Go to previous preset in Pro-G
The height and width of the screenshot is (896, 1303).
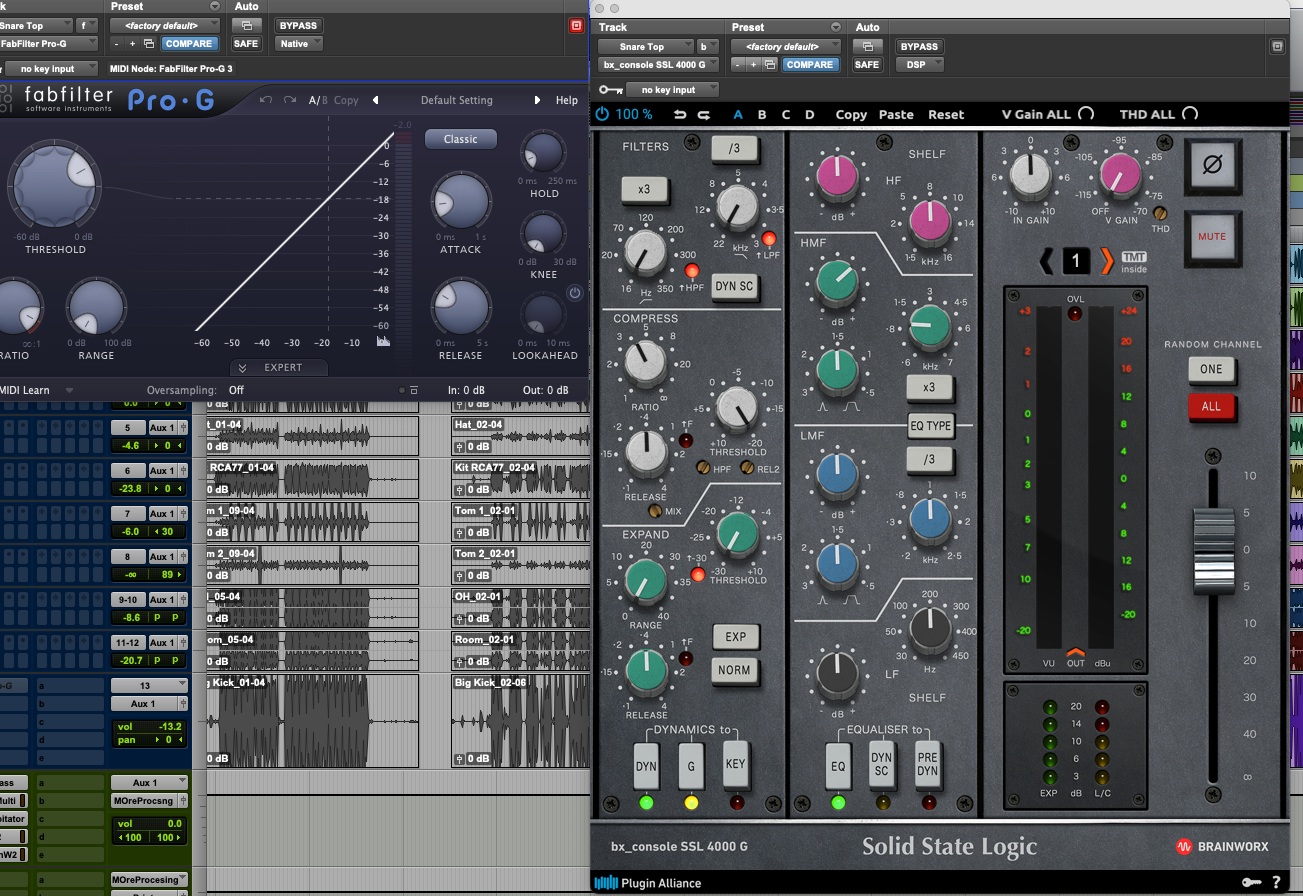pos(375,100)
